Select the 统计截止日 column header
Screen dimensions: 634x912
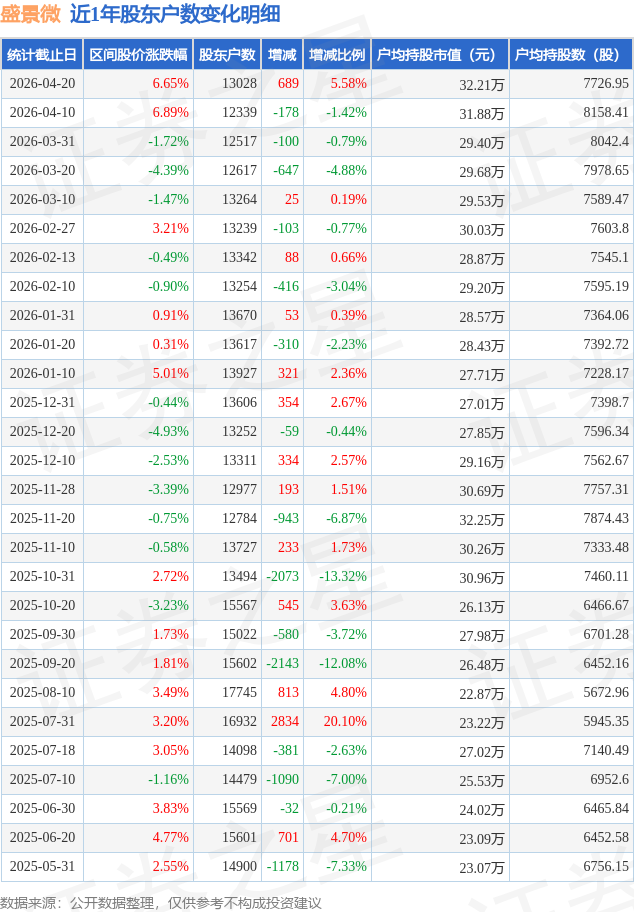point(41,55)
